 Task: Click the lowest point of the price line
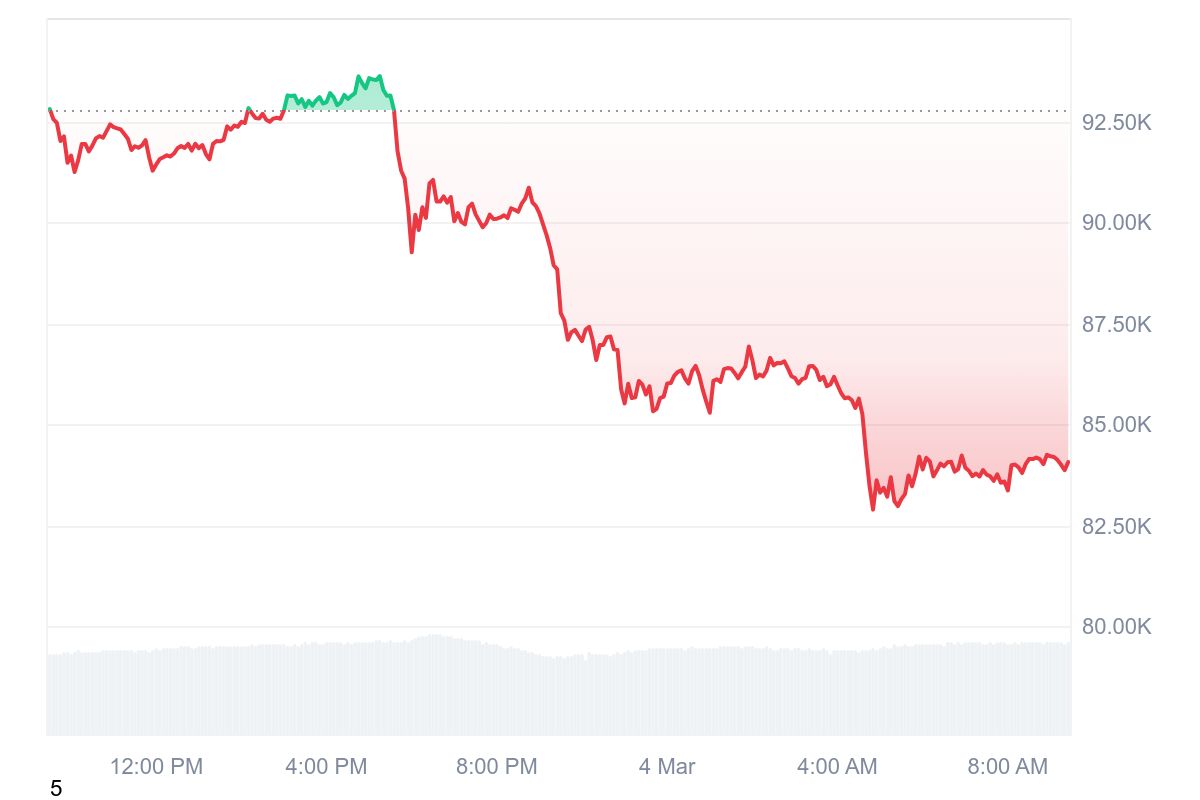coord(873,509)
